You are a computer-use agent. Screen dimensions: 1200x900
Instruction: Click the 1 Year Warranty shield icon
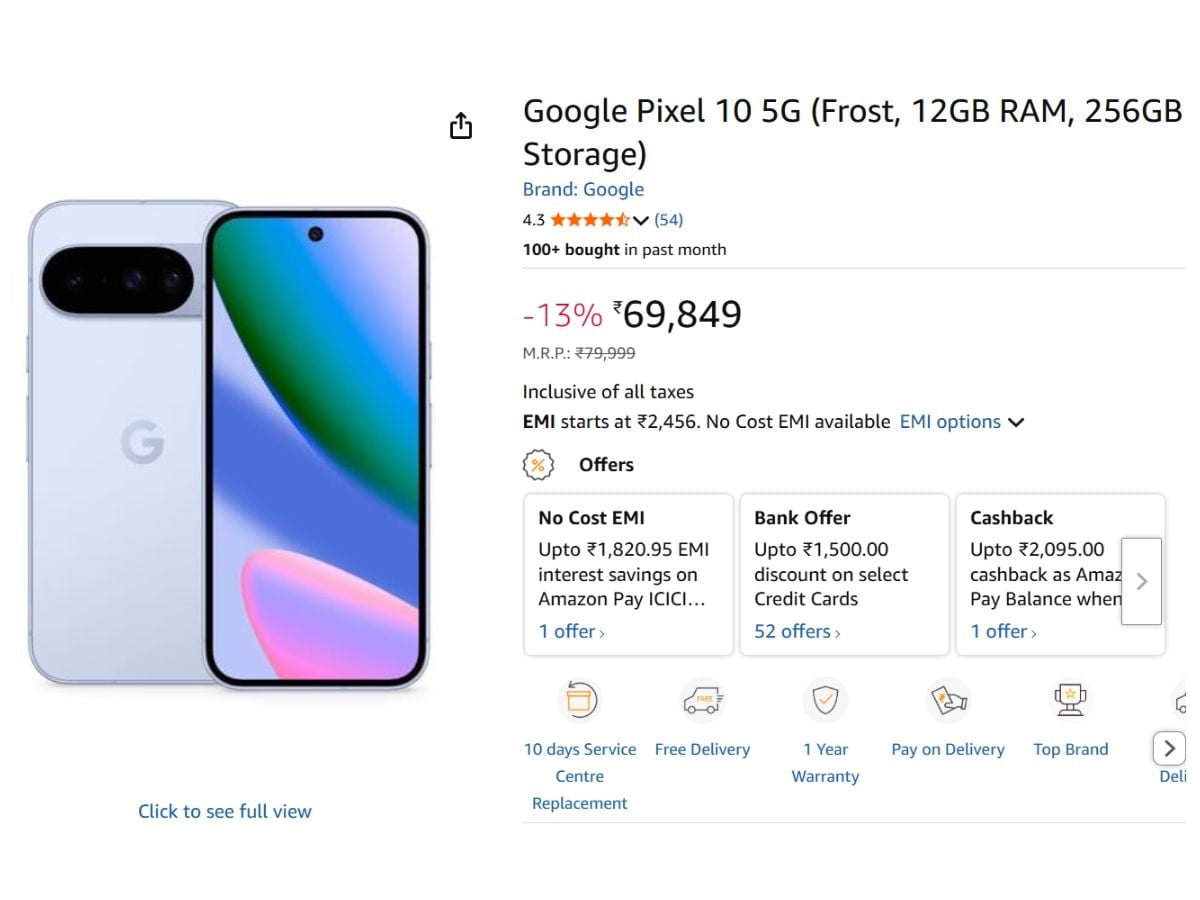coord(825,700)
